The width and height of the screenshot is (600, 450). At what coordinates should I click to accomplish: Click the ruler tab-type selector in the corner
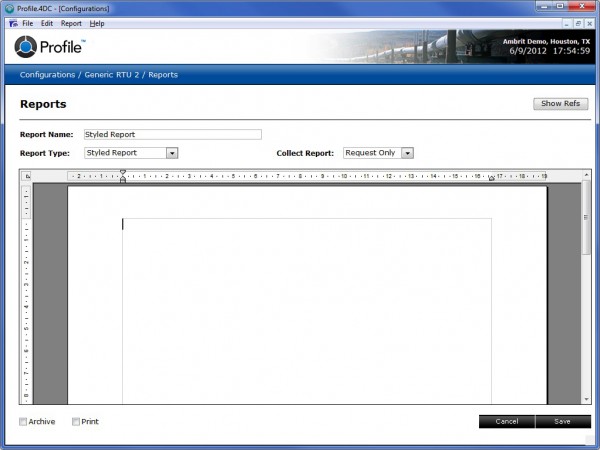point(27,176)
